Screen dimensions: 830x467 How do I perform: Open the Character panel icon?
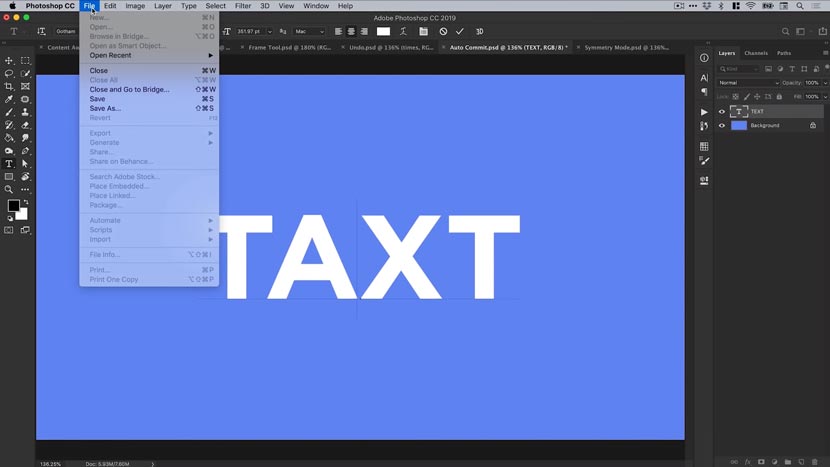tap(704, 77)
